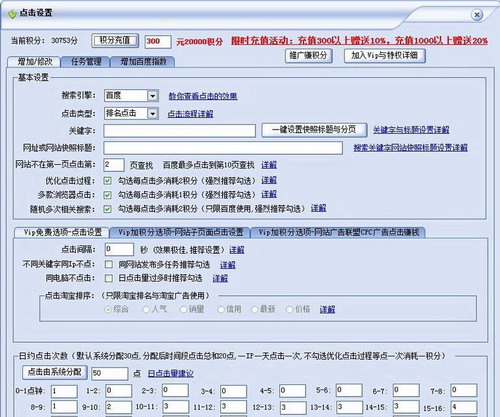Click the 8-9 hour clicks field
Image resolution: width=500 pixels, height=417 pixels.
[x=64, y=407]
